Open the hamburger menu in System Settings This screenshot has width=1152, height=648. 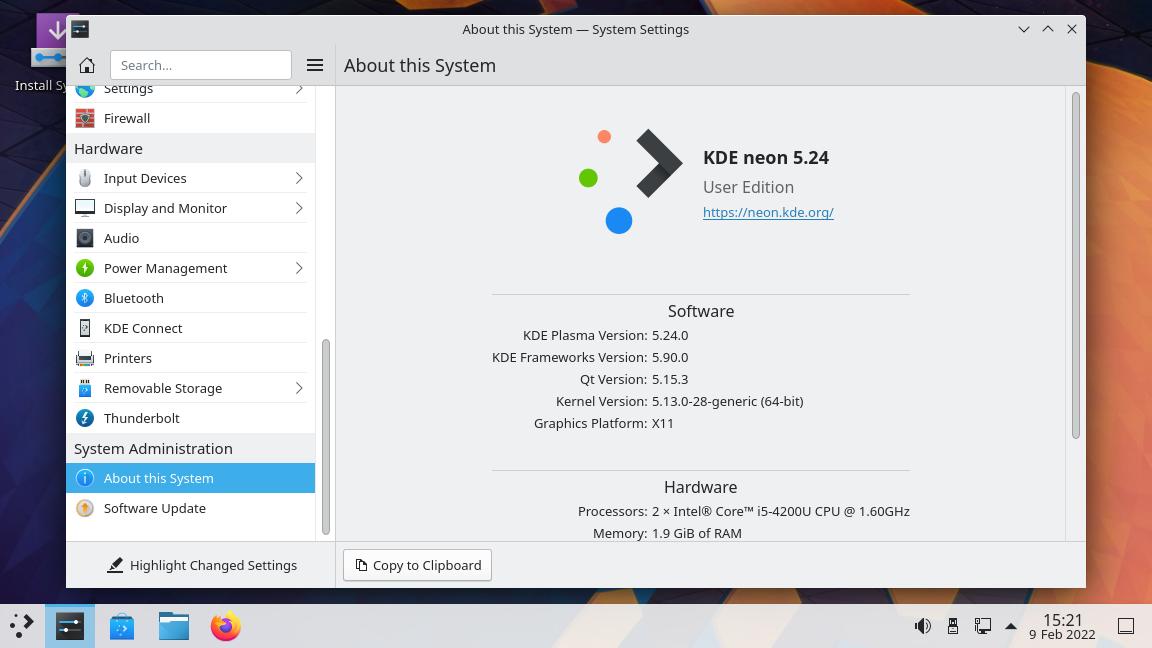click(x=314, y=65)
